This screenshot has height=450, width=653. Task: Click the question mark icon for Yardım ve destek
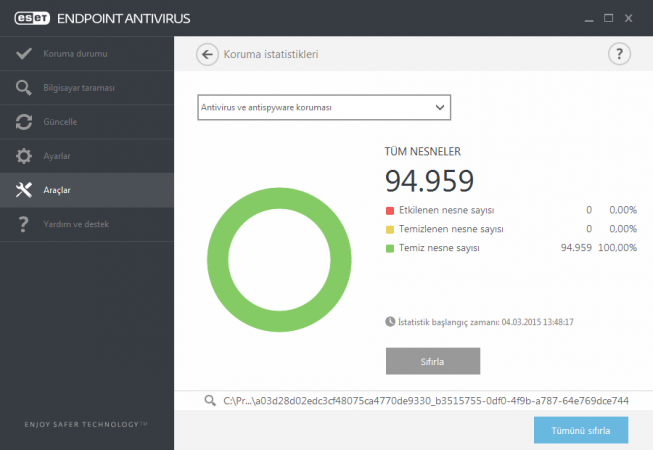point(23,224)
